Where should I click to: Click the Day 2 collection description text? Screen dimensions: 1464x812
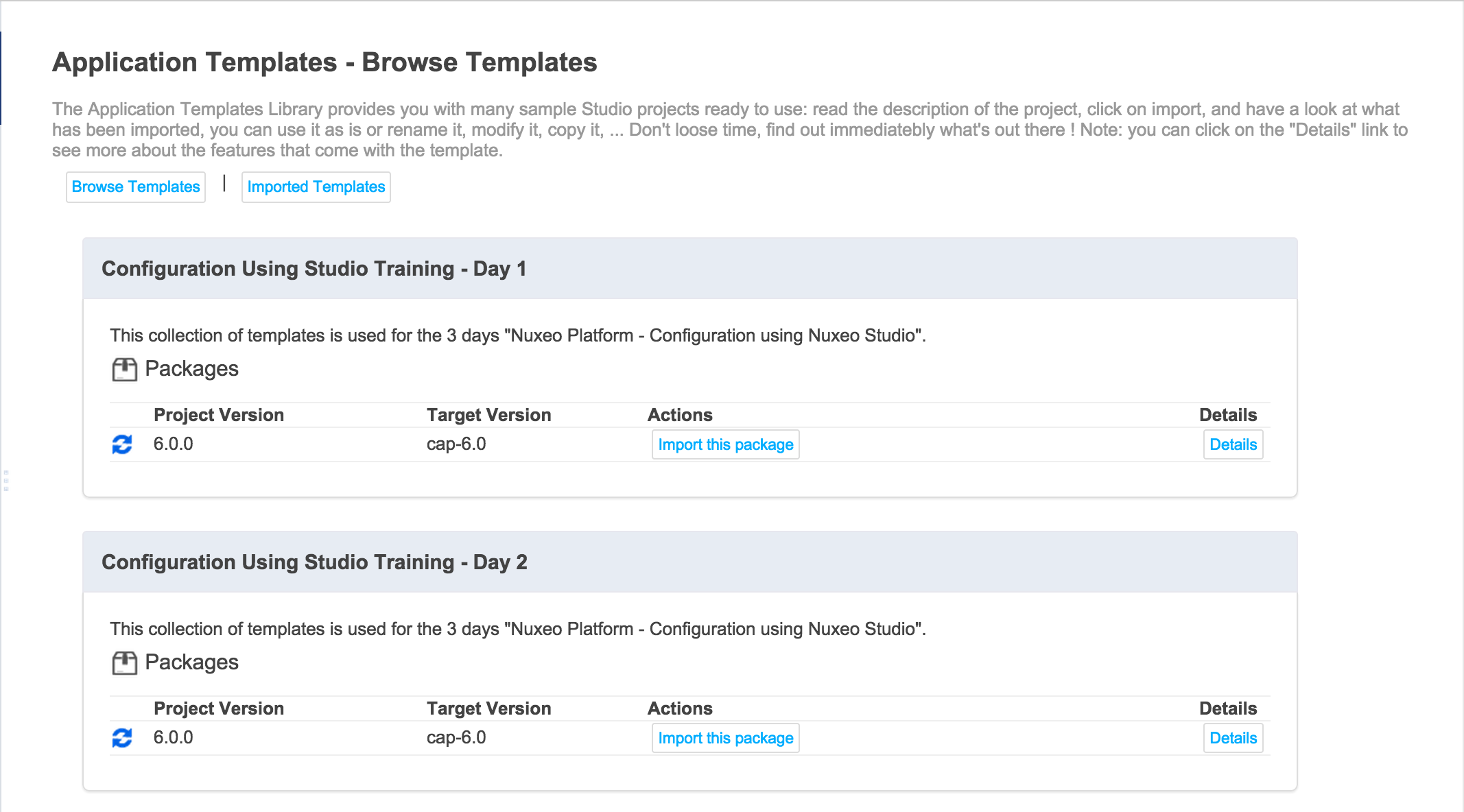[518, 629]
